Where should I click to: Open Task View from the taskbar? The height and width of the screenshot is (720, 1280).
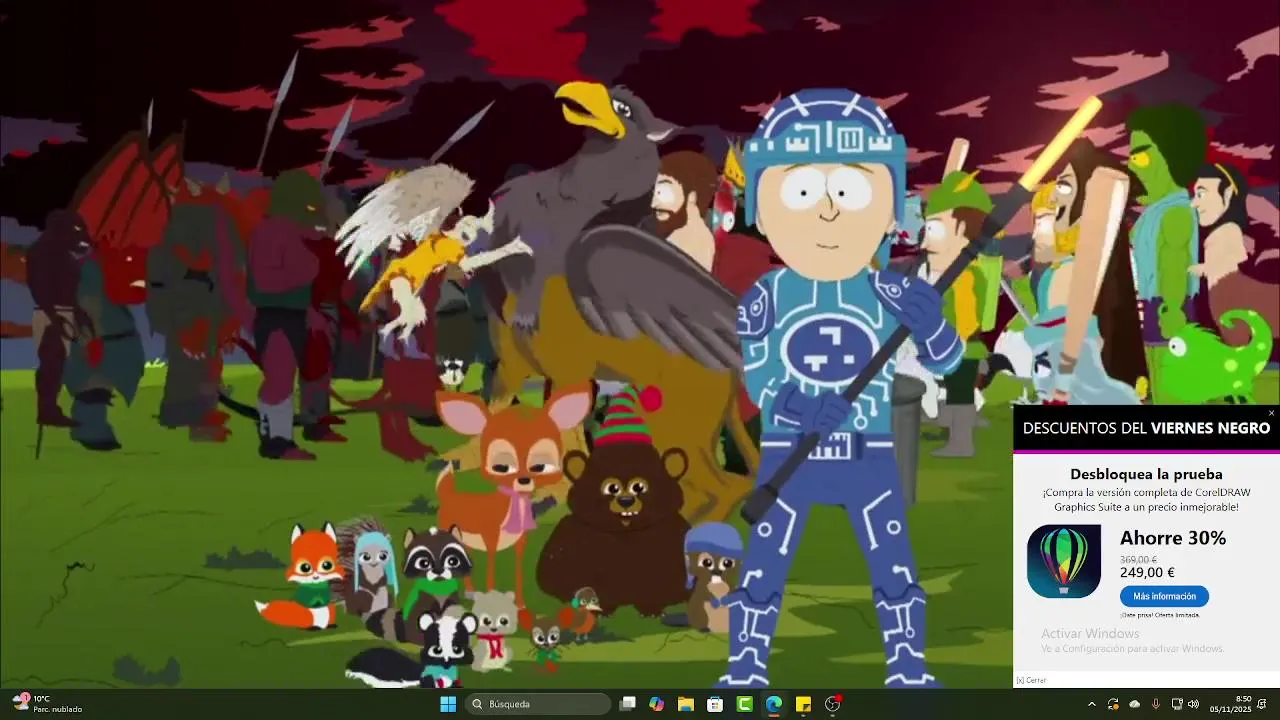(x=627, y=704)
